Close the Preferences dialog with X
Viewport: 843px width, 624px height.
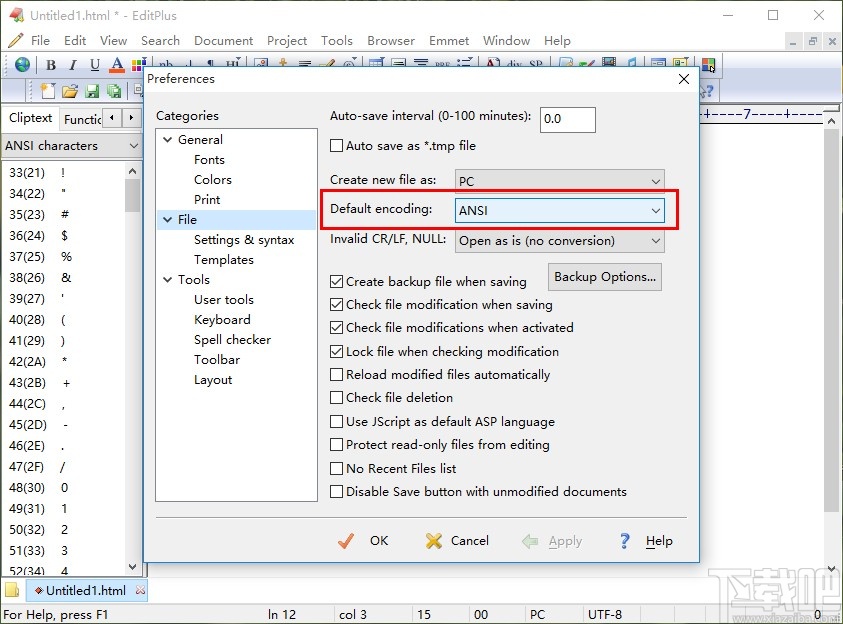pos(684,80)
